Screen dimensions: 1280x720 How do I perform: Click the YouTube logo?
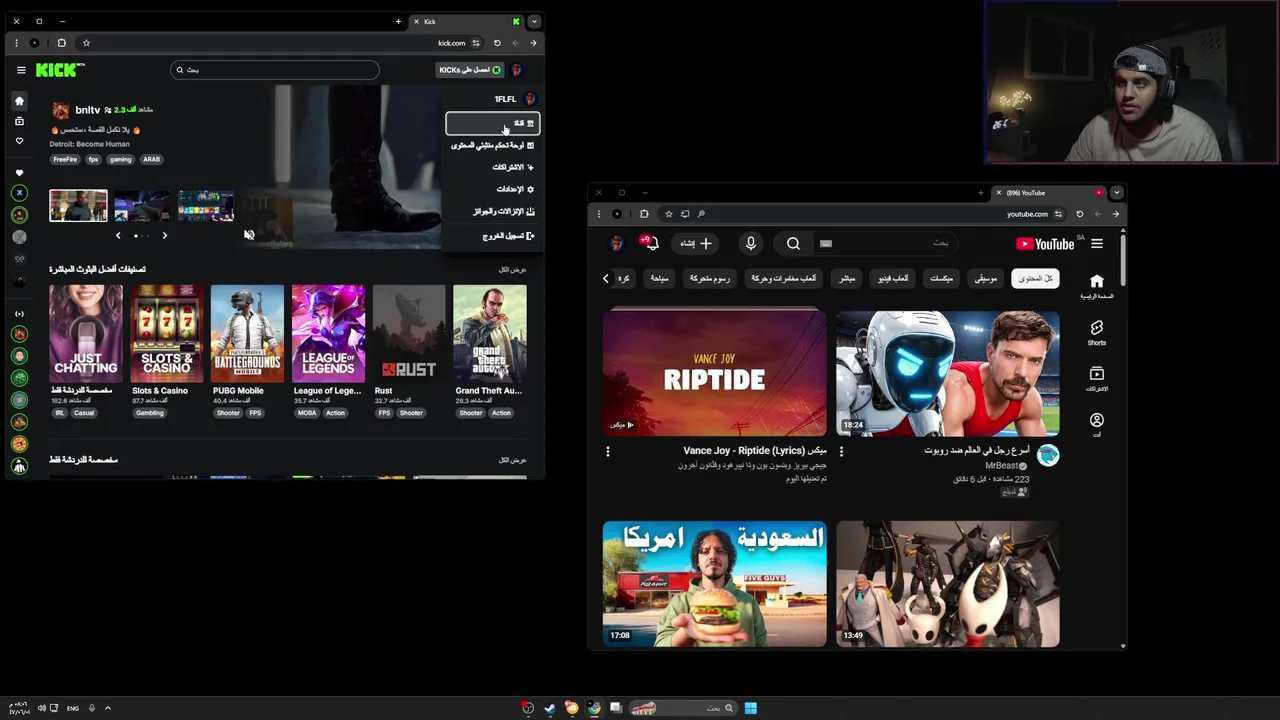pos(1045,244)
